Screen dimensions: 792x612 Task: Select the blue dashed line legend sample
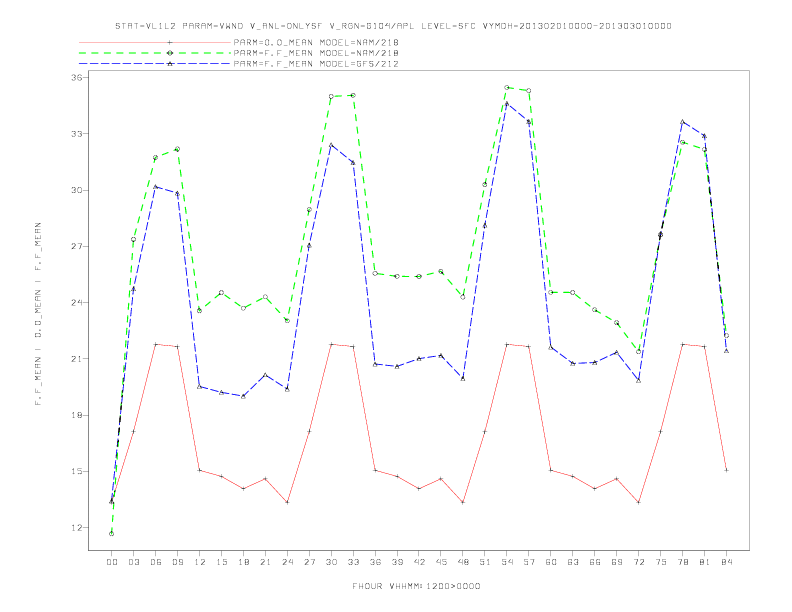click(x=155, y=64)
